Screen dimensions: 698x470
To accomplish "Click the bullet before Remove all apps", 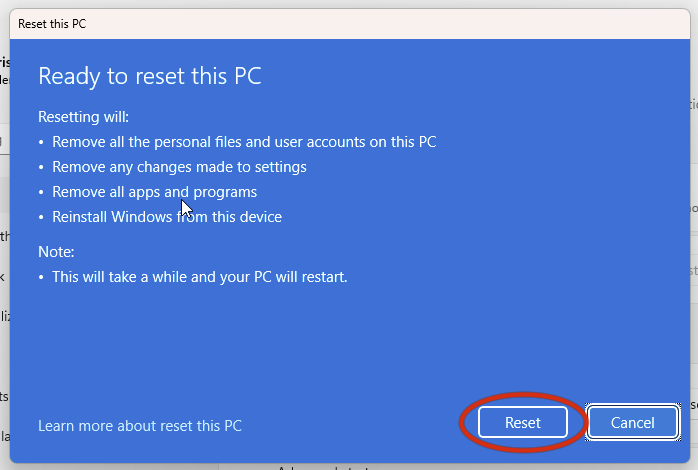I will click(x=41, y=192).
